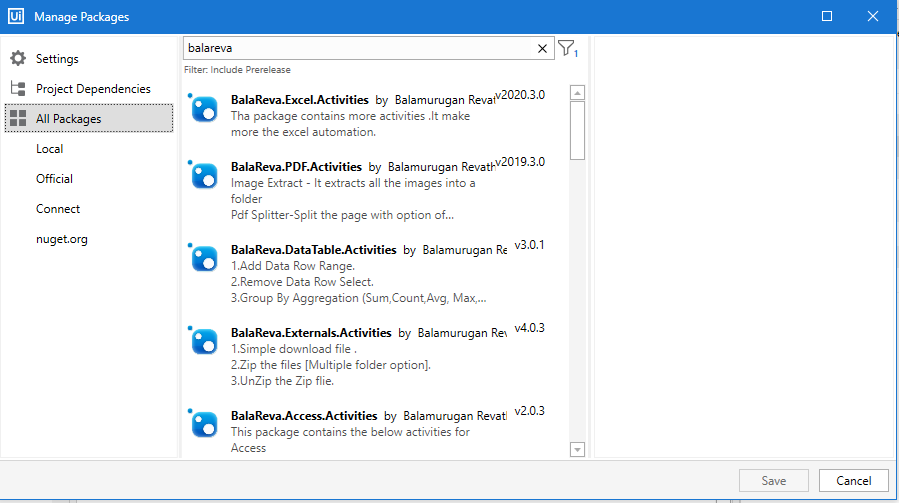Click '2.Remove Data Row Select.' description line
Viewport: 899px width, 503px height.
coord(302,282)
